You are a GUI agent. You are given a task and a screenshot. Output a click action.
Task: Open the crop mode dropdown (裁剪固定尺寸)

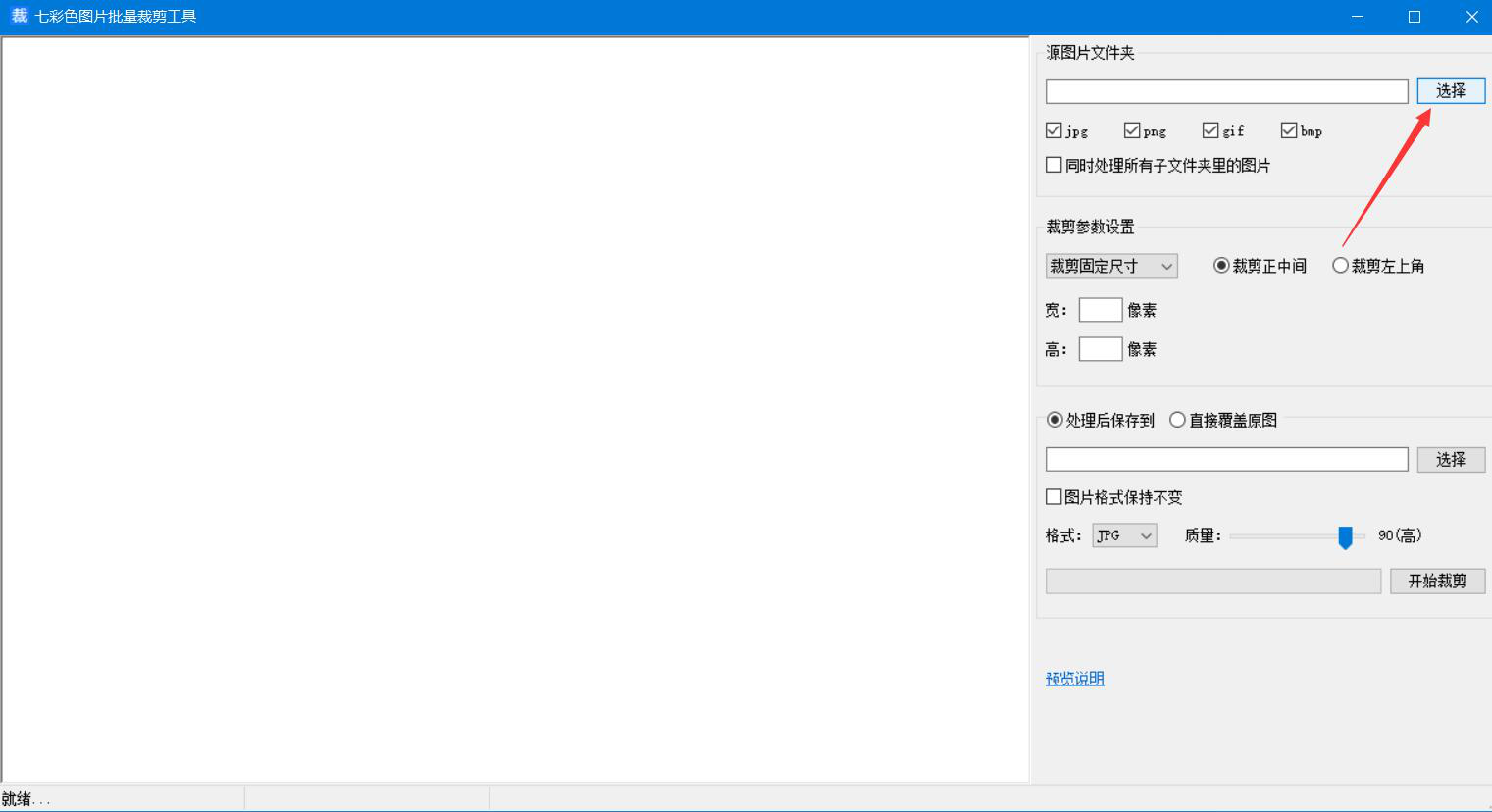[1111, 266]
